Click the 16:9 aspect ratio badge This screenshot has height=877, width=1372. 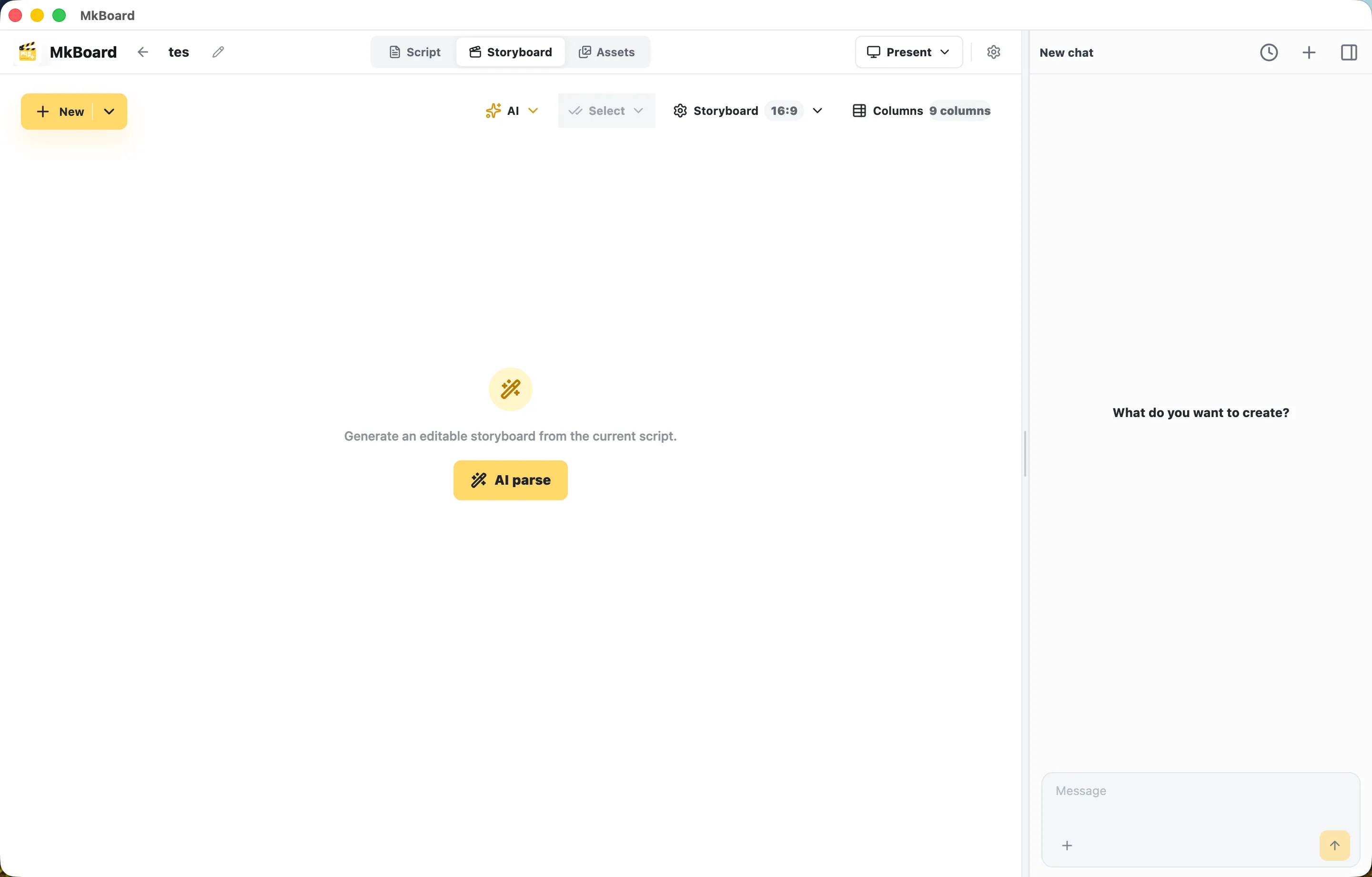click(x=784, y=111)
